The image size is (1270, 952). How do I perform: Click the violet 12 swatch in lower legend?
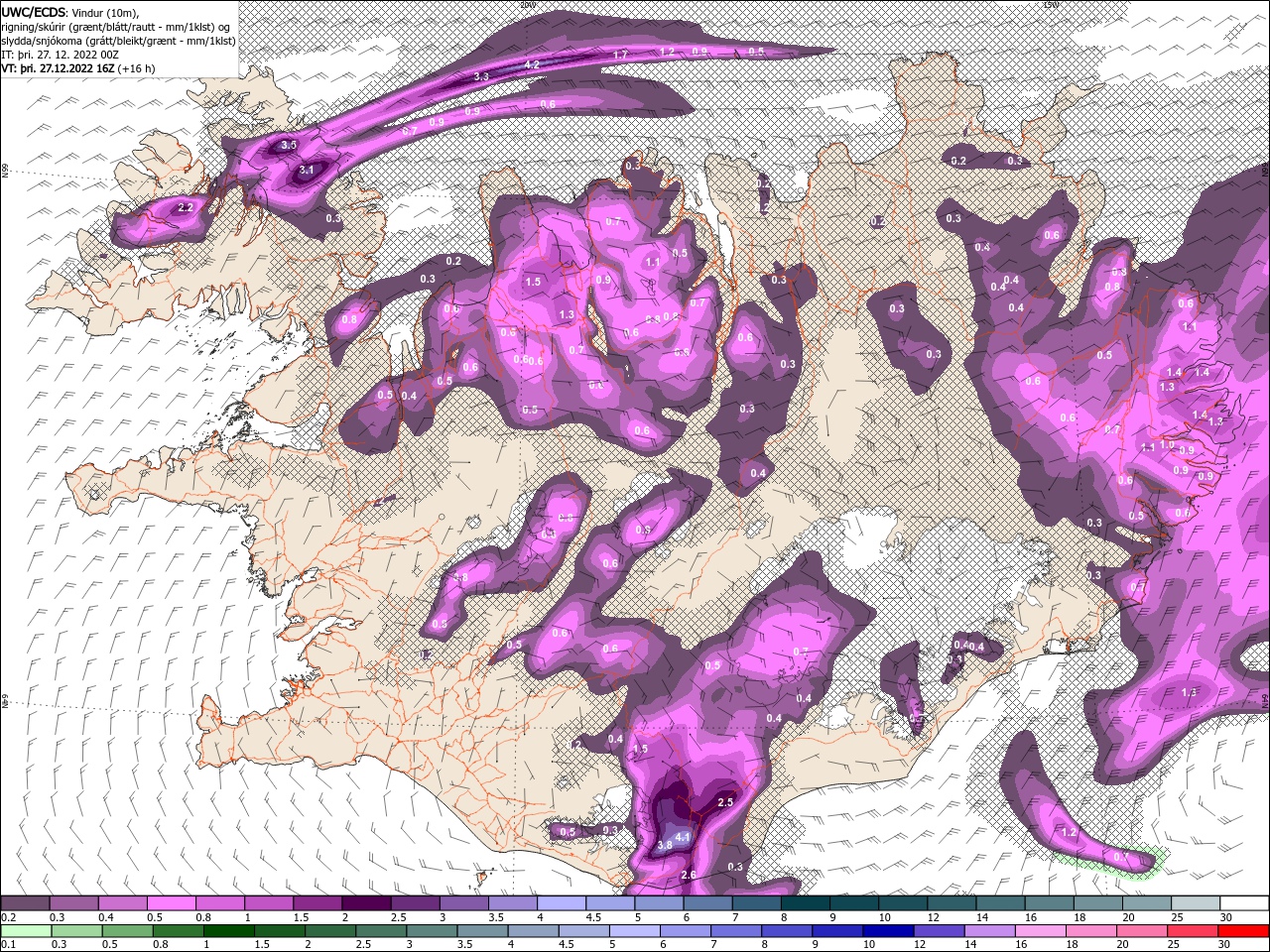pos(939,931)
